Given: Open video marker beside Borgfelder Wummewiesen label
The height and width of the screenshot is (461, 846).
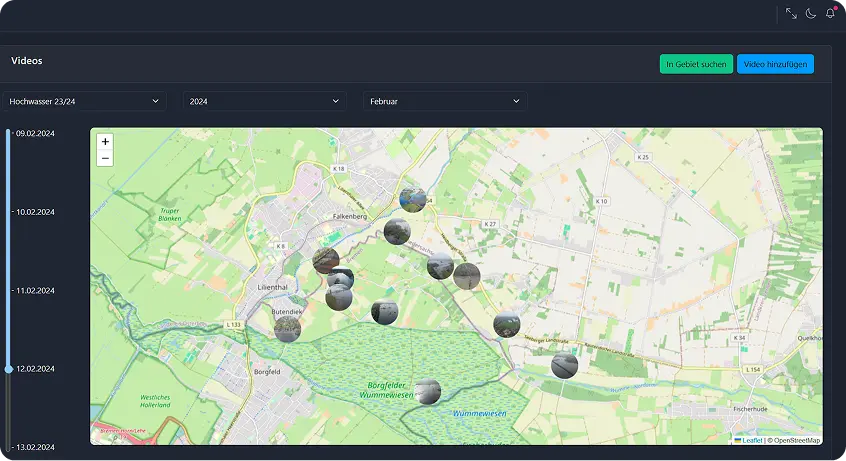Looking at the screenshot, I should 427,391.
